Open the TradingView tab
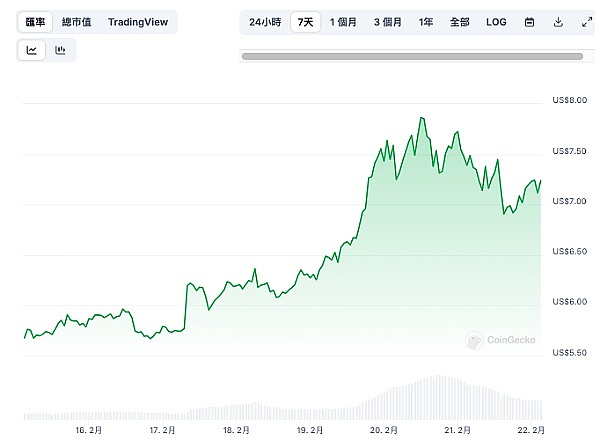600x448 pixels. pos(139,21)
